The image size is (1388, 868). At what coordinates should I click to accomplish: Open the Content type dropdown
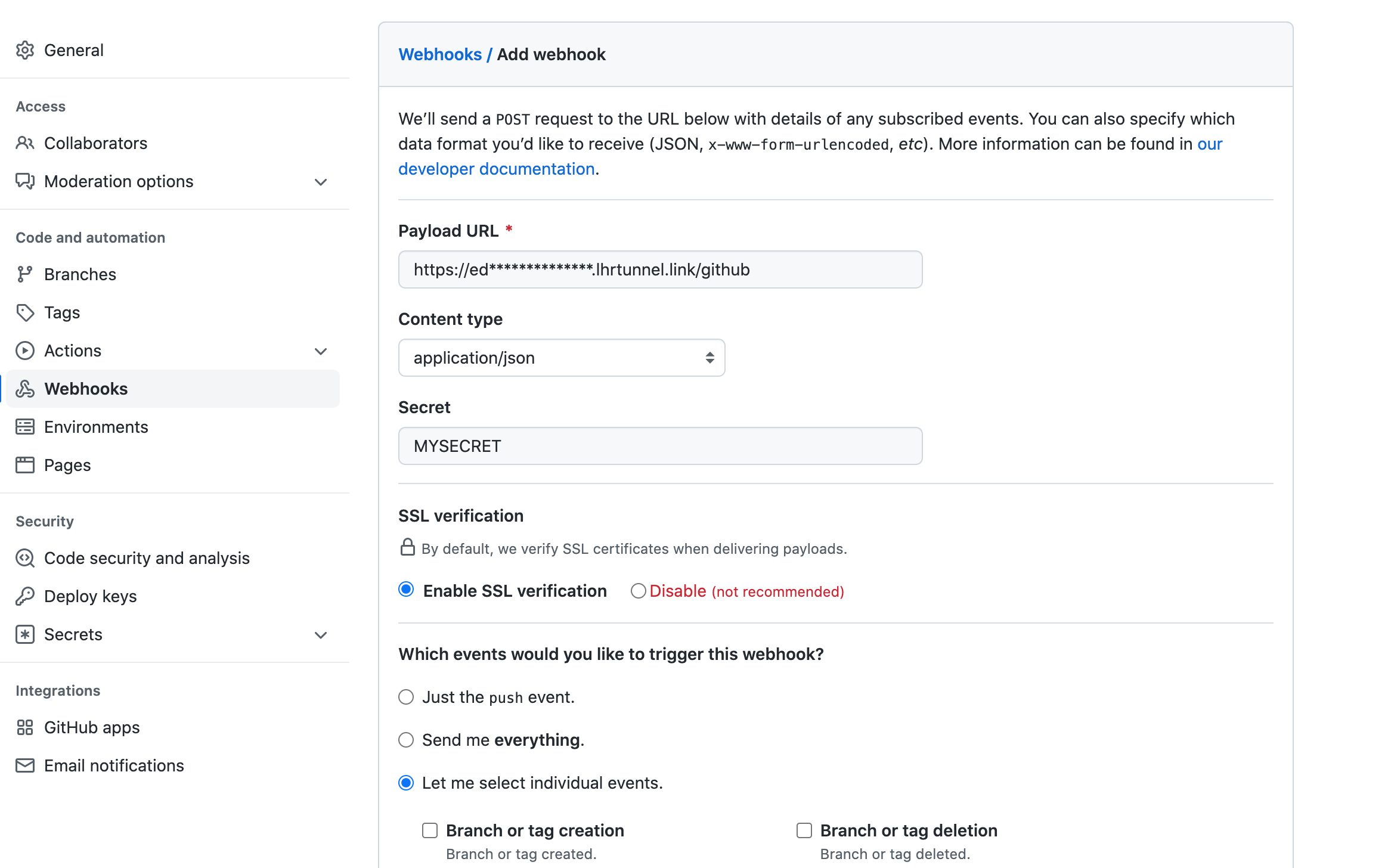pos(561,358)
